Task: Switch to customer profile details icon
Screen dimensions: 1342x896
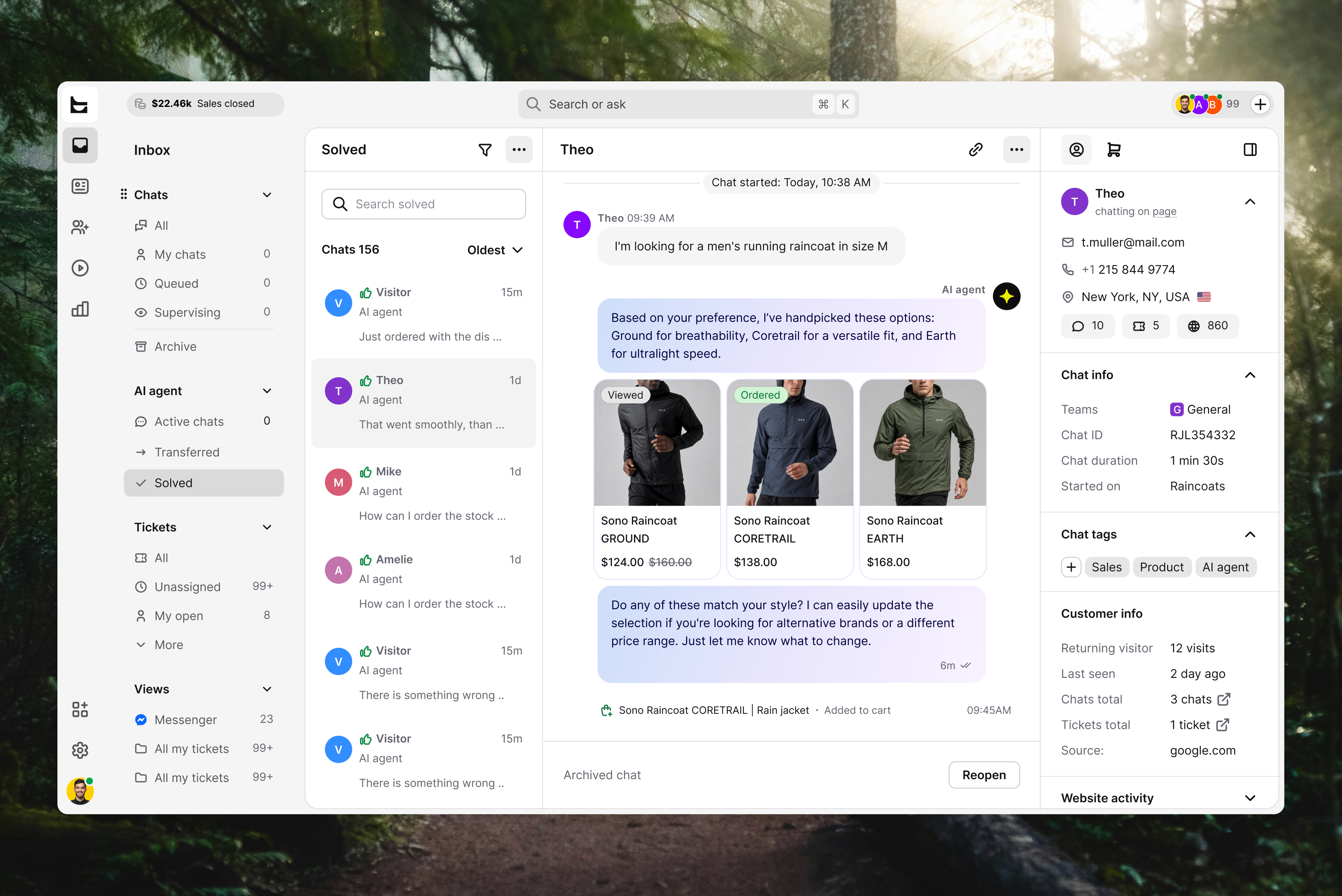Action: coord(1076,150)
